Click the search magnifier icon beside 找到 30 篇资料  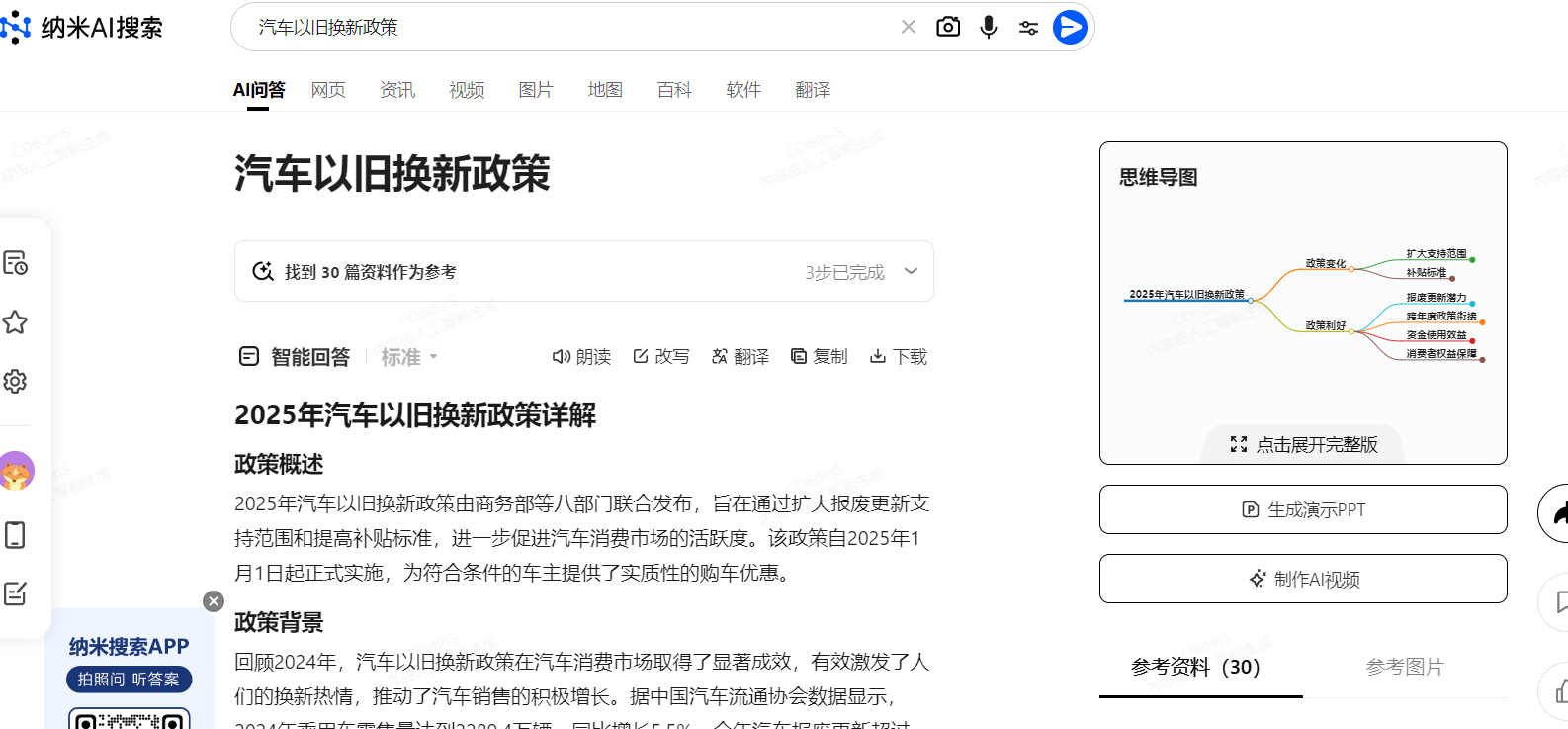tap(263, 271)
